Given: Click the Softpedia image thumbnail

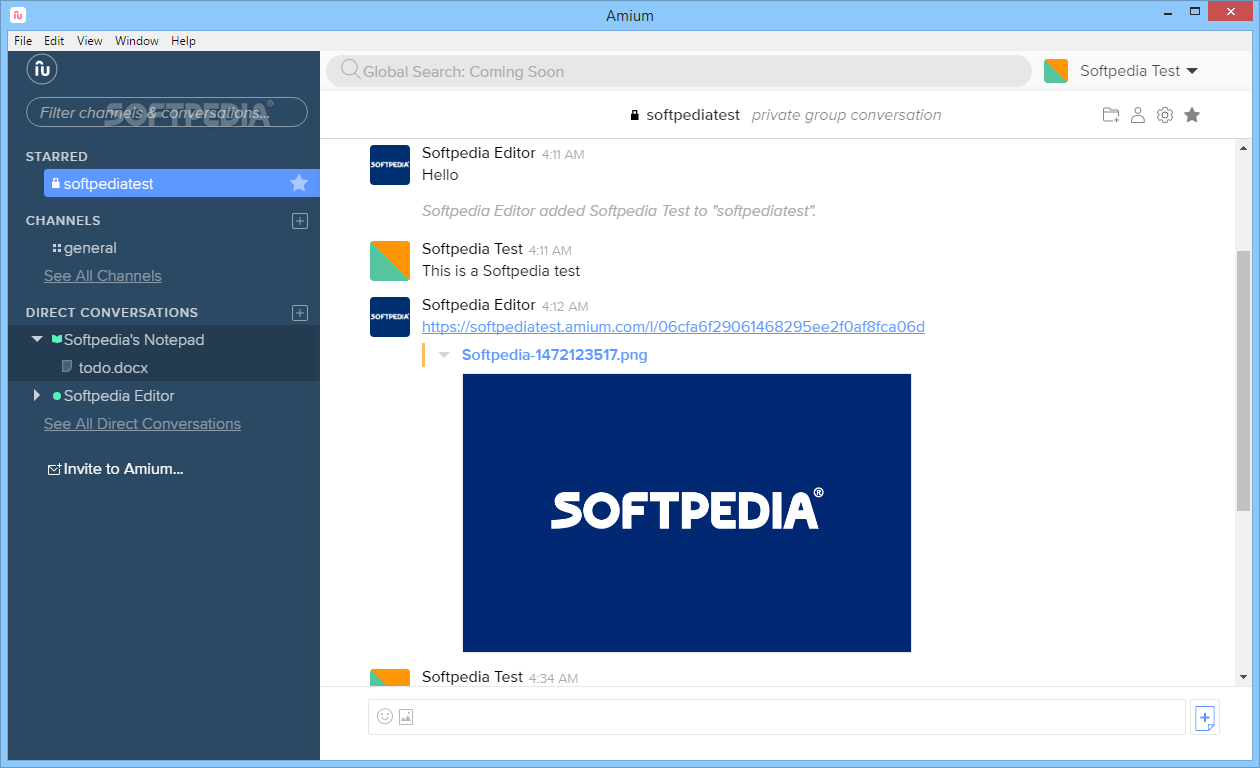Looking at the screenshot, I should (687, 513).
